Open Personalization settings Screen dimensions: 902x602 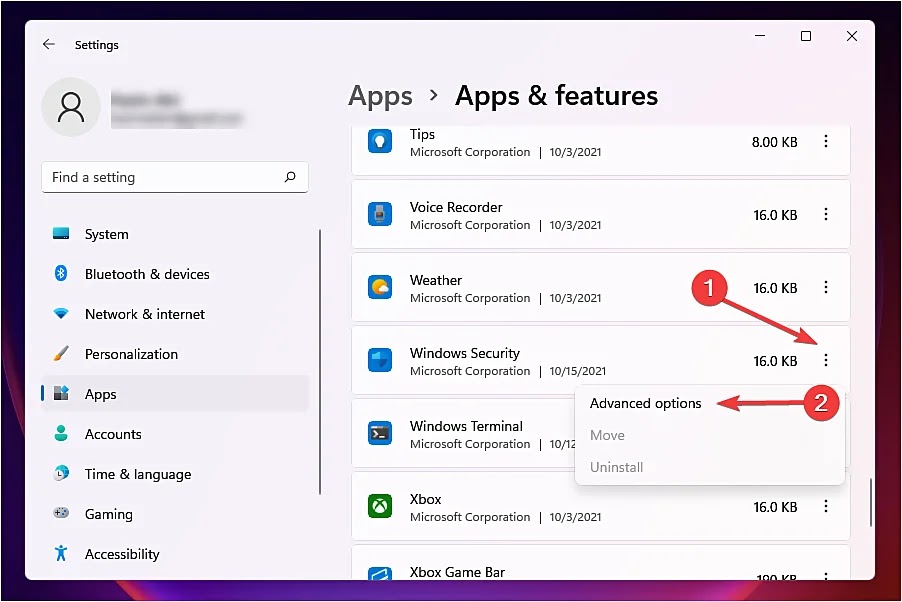click(x=175, y=354)
